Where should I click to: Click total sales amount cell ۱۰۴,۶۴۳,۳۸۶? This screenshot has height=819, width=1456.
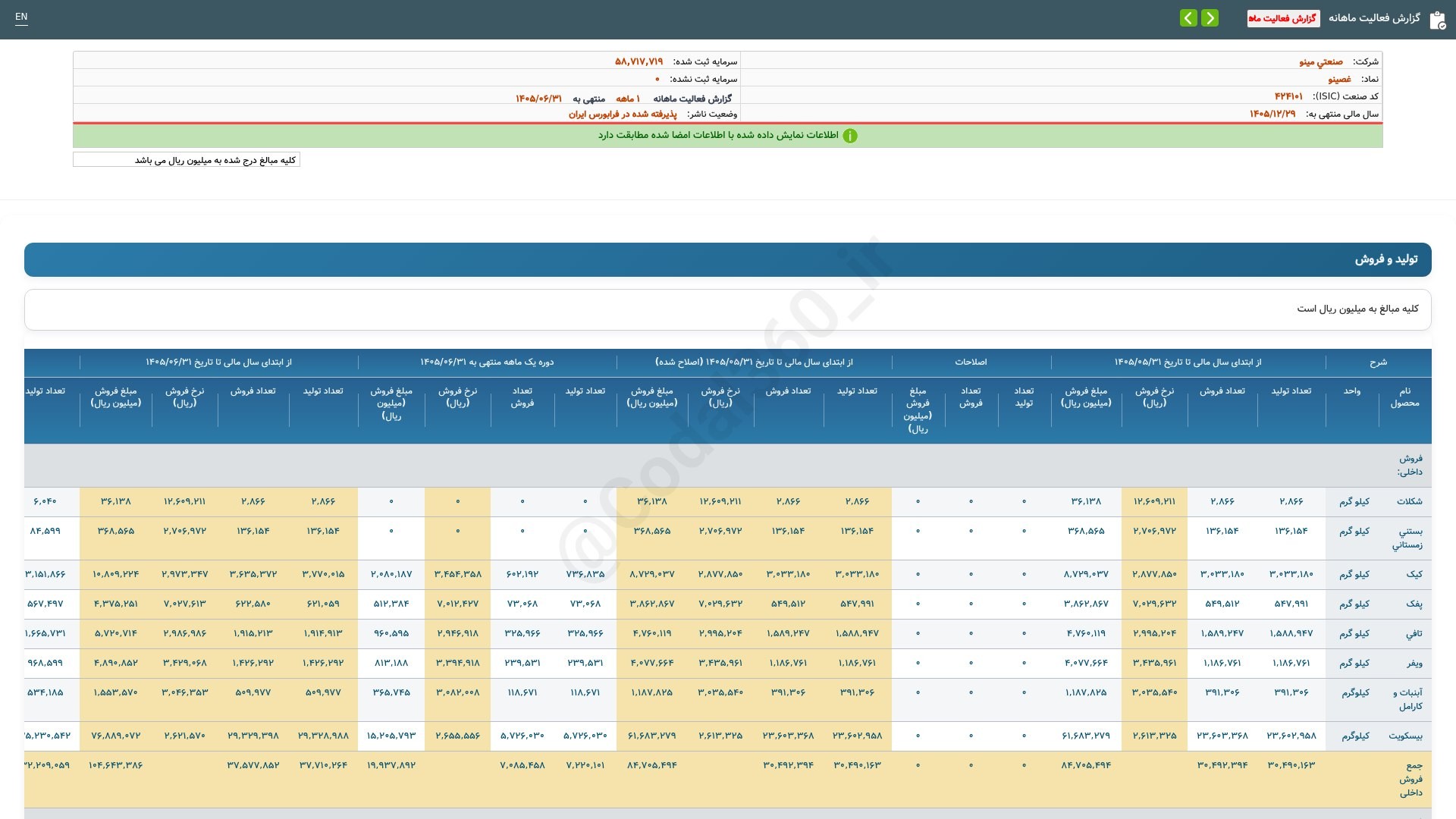[x=115, y=766]
